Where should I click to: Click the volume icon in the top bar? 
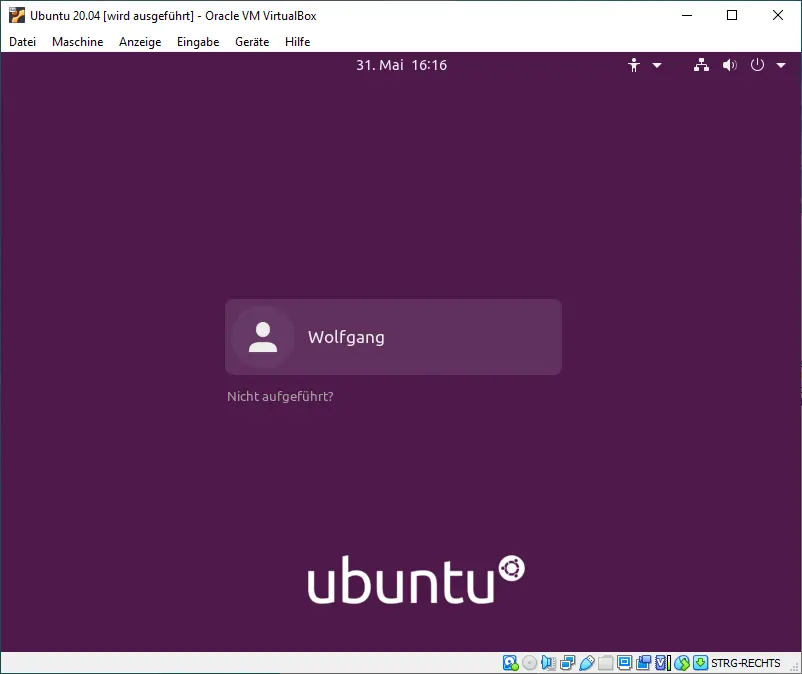pos(729,64)
